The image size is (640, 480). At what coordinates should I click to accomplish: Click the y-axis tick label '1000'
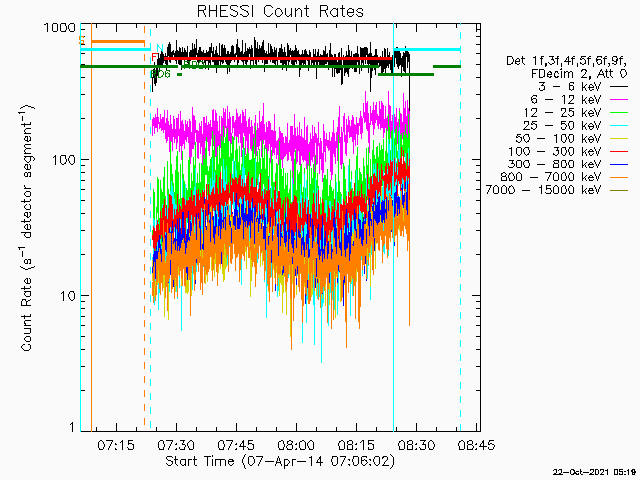(x=60, y=28)
